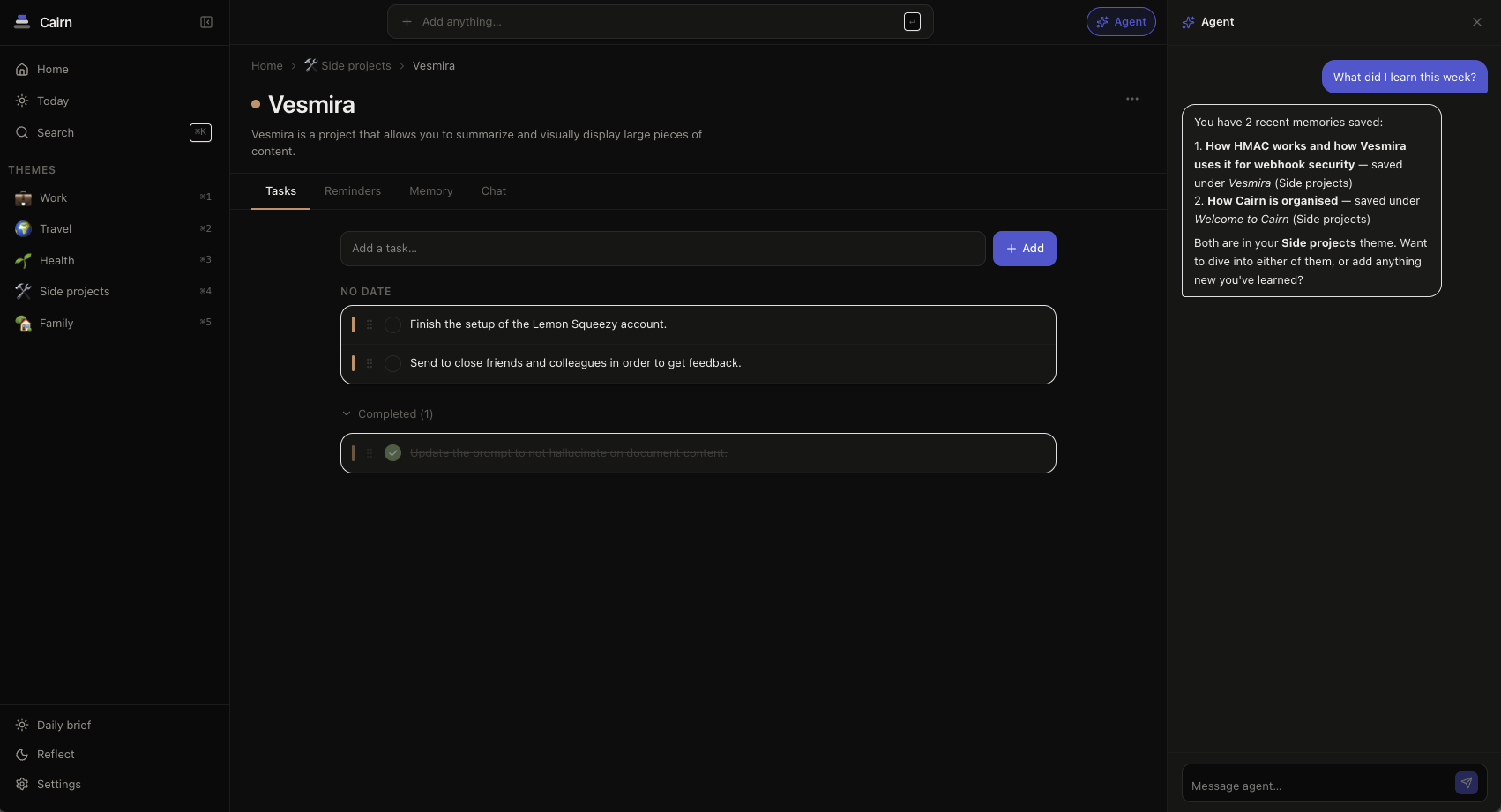
Task: Open the Family theme
Action: click(x=115, y=323)
